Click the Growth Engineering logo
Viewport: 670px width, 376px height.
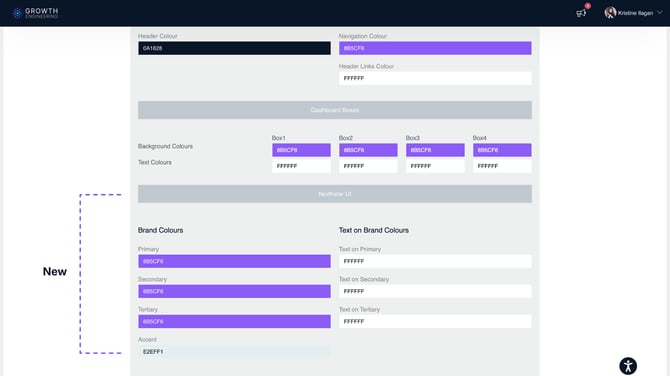click(35, 13)
